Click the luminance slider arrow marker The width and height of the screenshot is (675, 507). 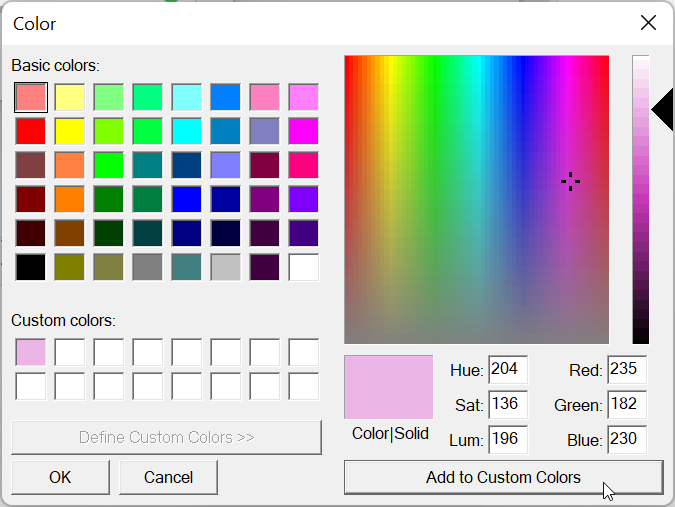[663, 109]
